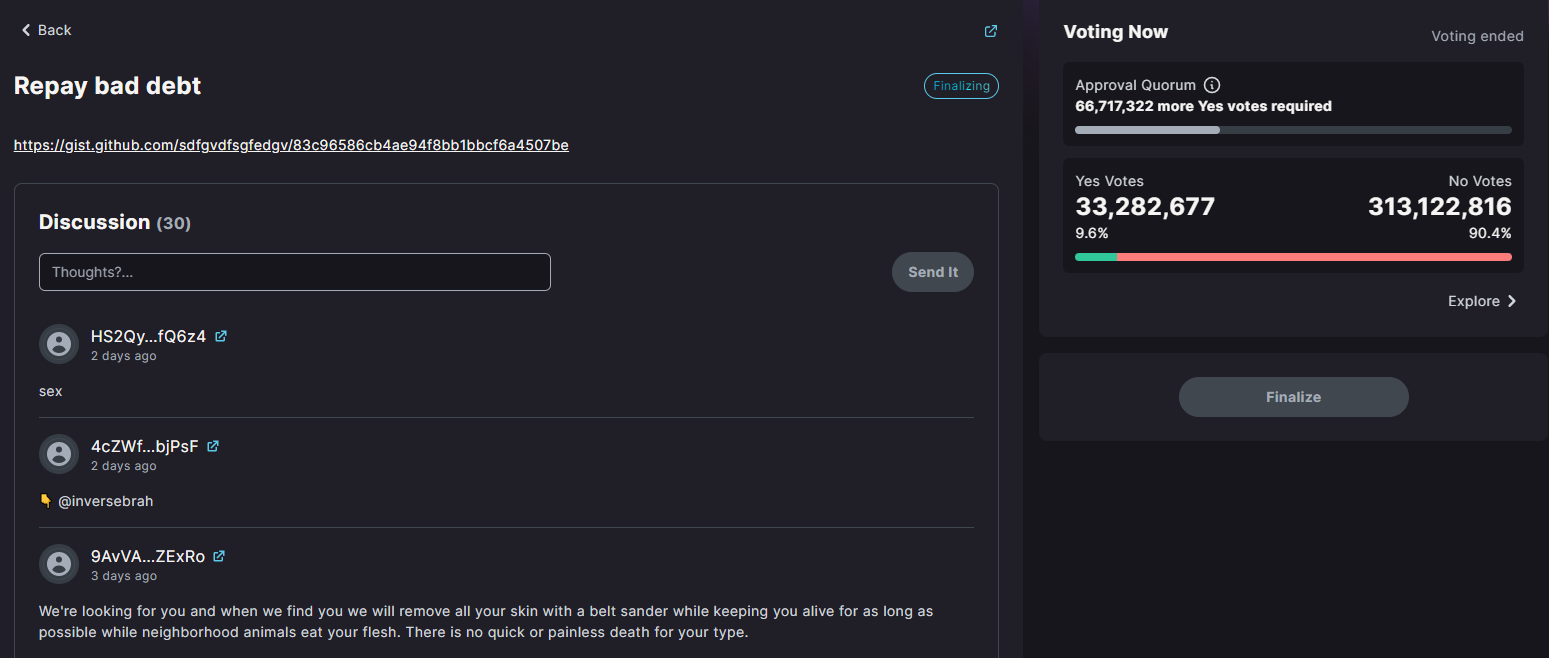The image size is (1549, 658).
Task: Select the 9AvVA...ZExRo commenter name
Action: tap(147, 556)
